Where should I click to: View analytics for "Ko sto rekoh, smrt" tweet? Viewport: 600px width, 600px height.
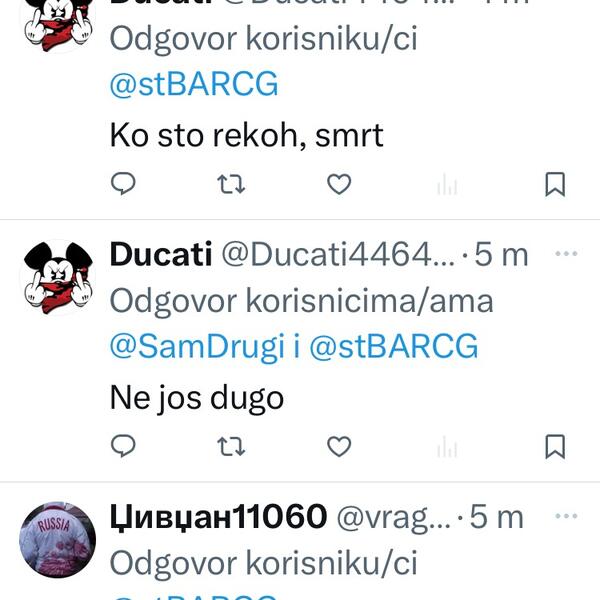coord(447,184)
